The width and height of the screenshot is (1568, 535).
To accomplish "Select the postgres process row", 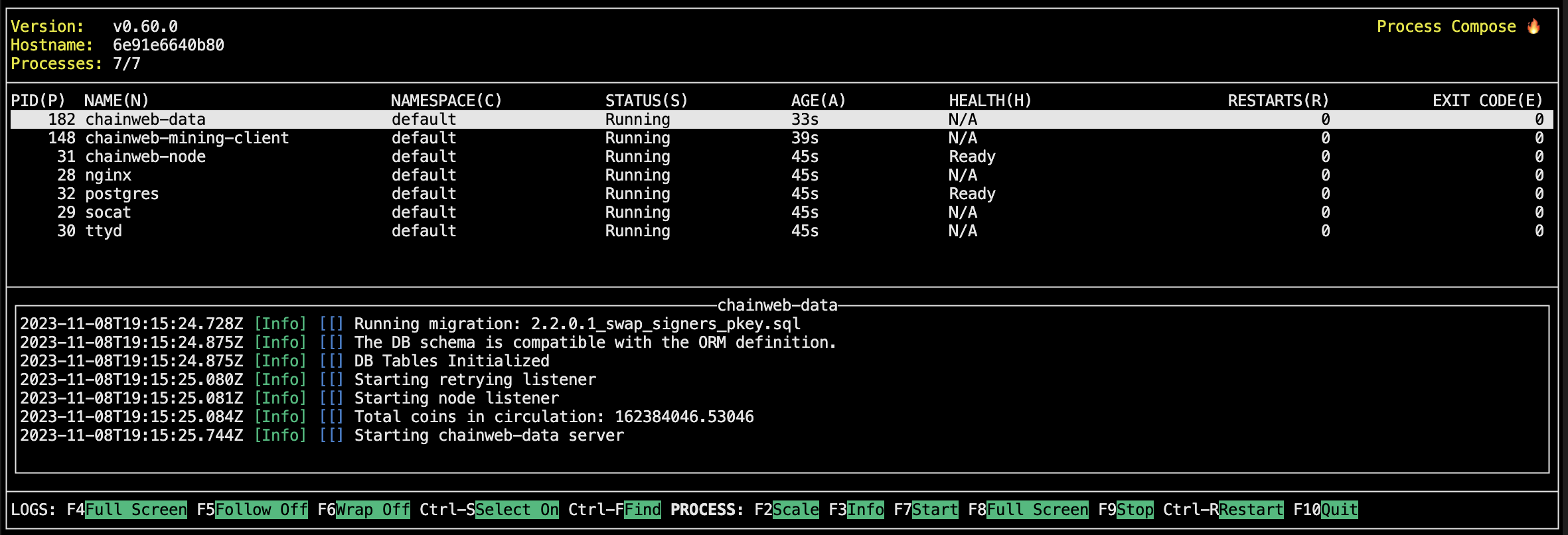I will pyautogui.click(x=782, y=194).
